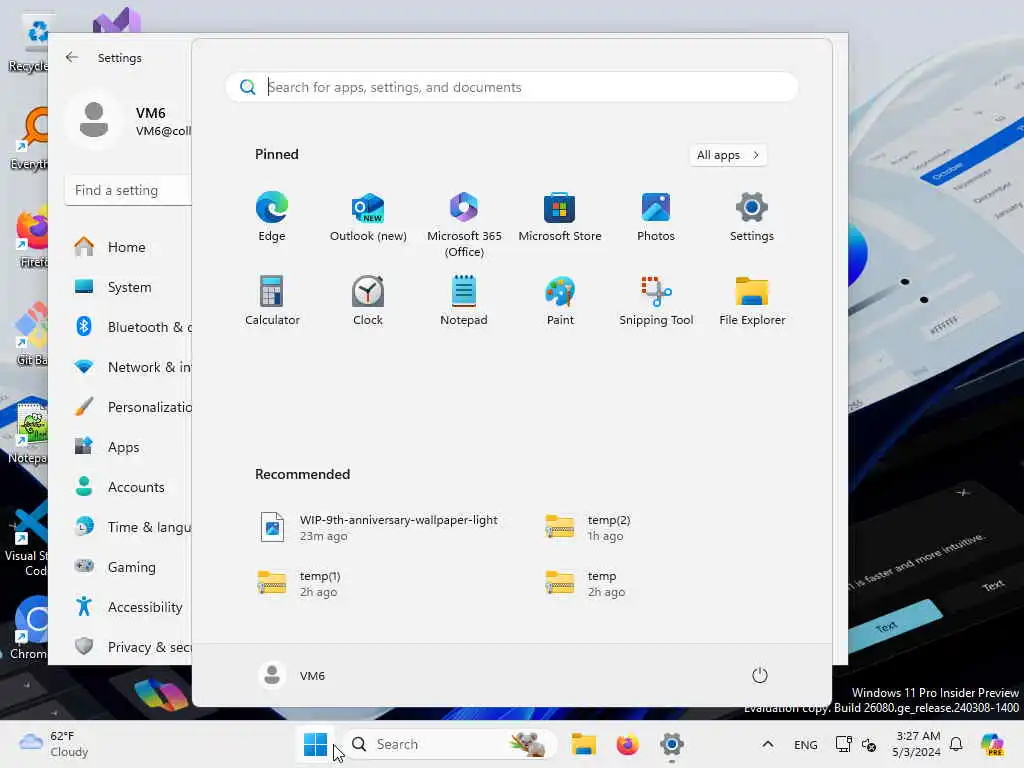Open the notifications bell

coord(956,744)
